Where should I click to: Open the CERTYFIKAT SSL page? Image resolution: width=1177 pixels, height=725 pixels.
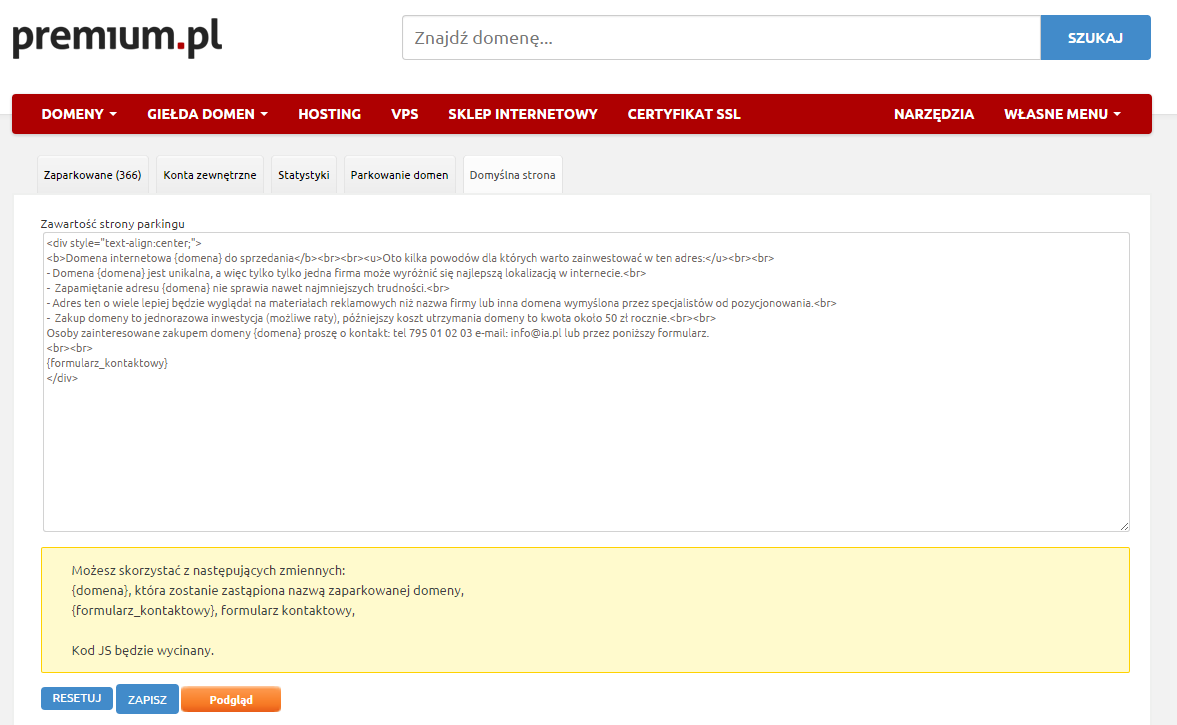(x=684, y=114)
